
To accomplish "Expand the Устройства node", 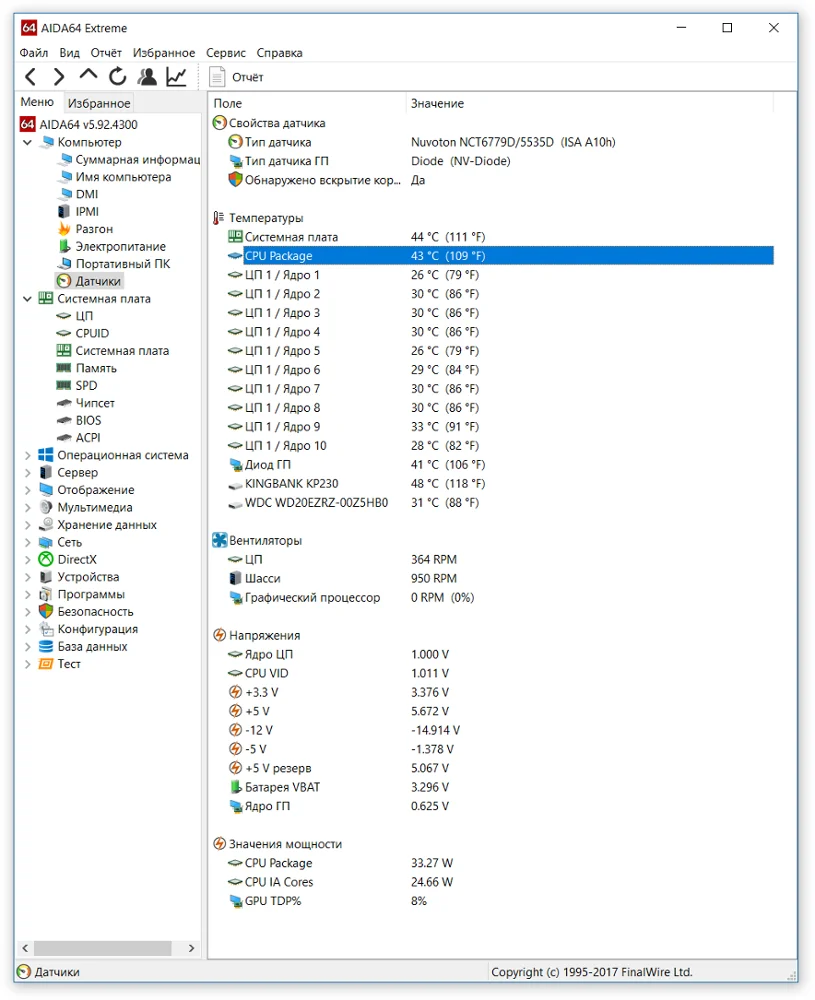I will pos(27,577).
